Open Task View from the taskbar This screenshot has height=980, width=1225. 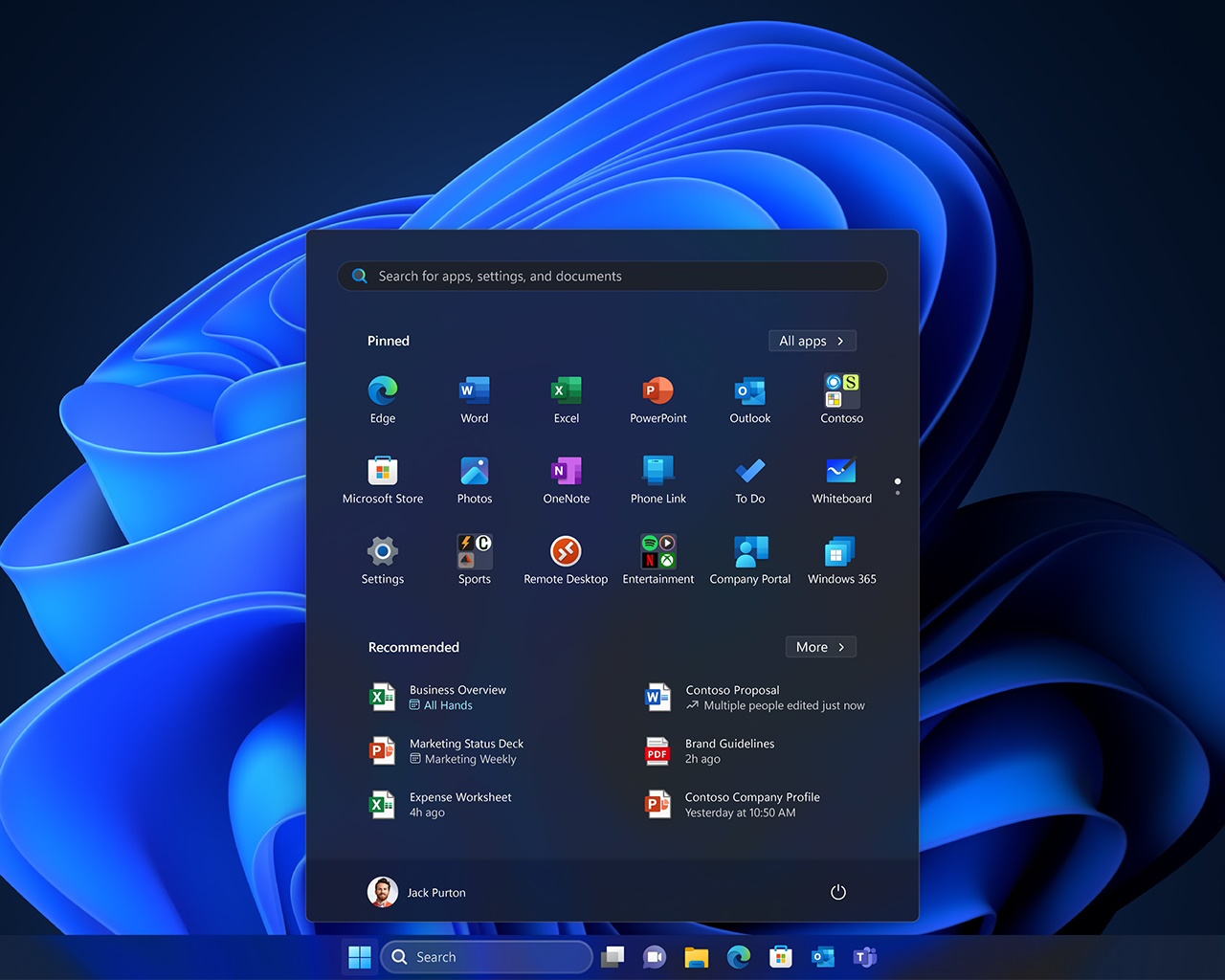click(612, 957)
